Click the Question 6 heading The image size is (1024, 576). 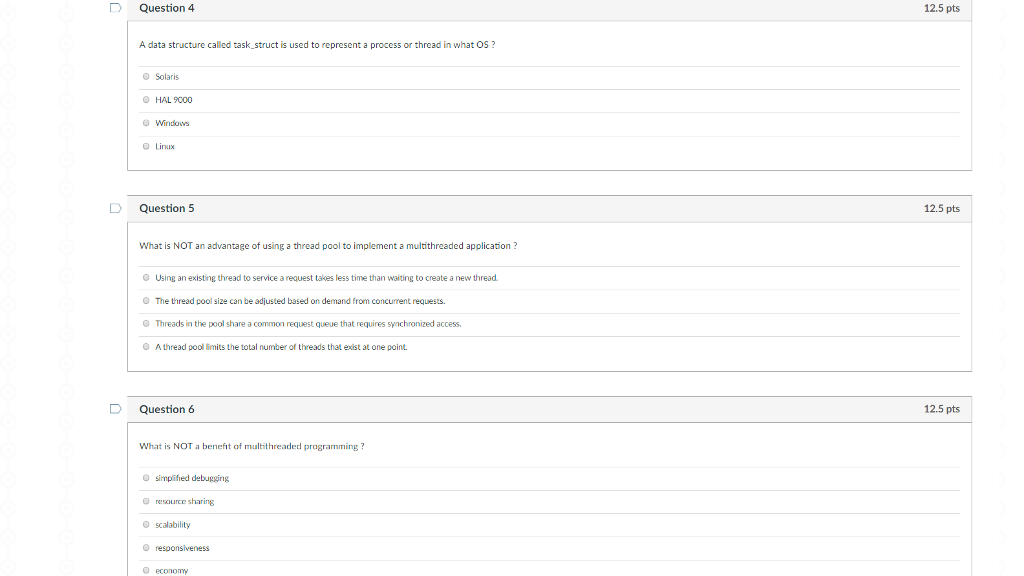[x=167, y=409]
